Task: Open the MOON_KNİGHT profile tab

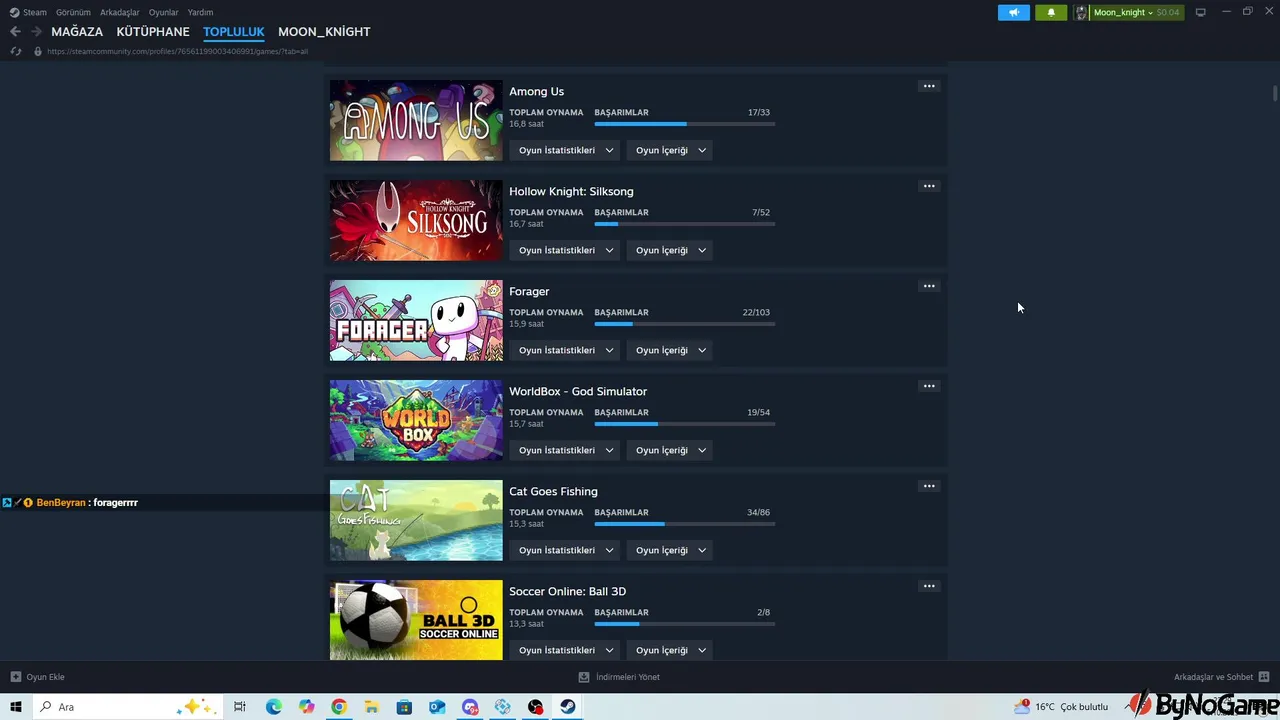Action: tap(324, 32)
